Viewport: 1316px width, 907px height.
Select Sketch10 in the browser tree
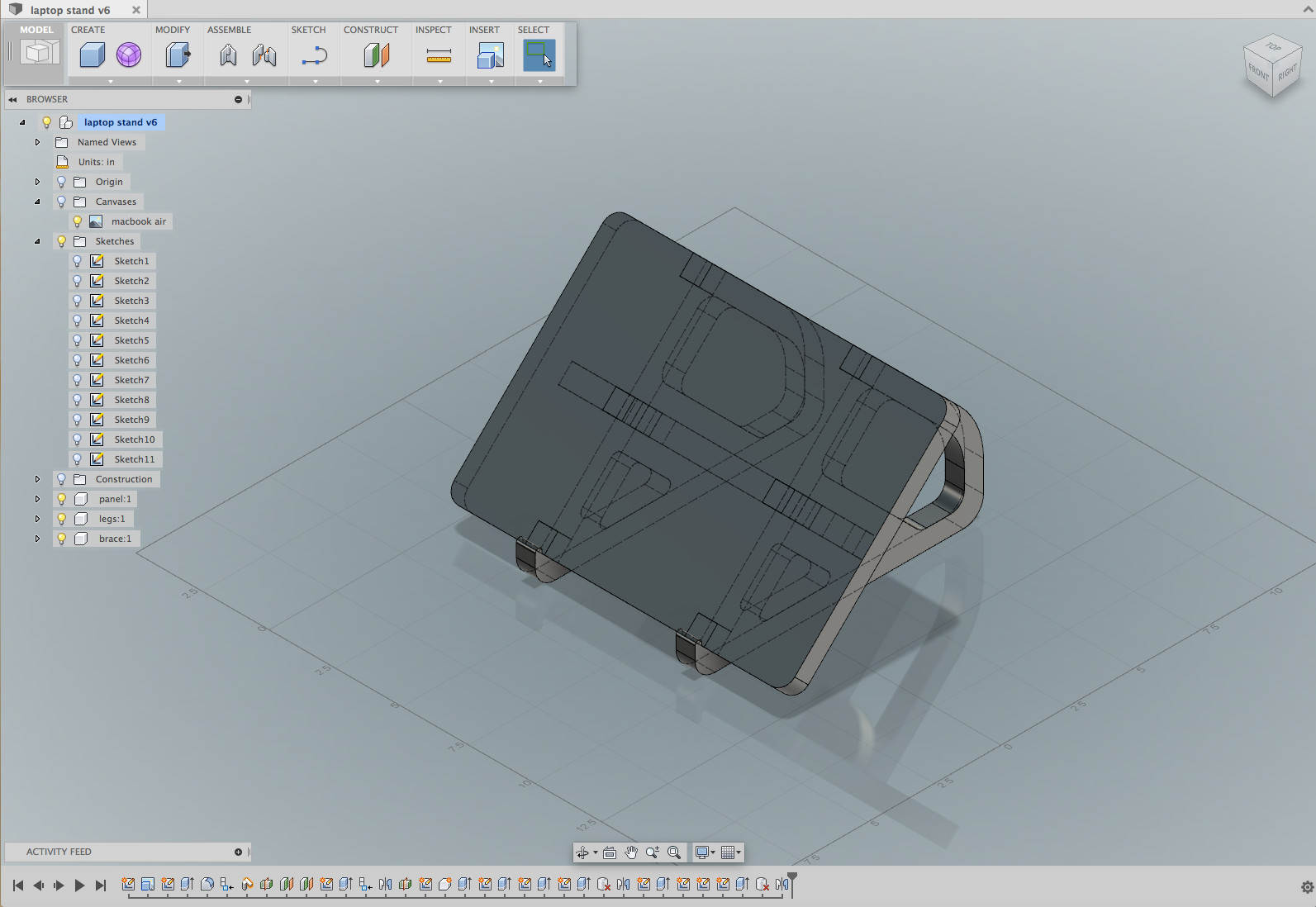point(135,439)
